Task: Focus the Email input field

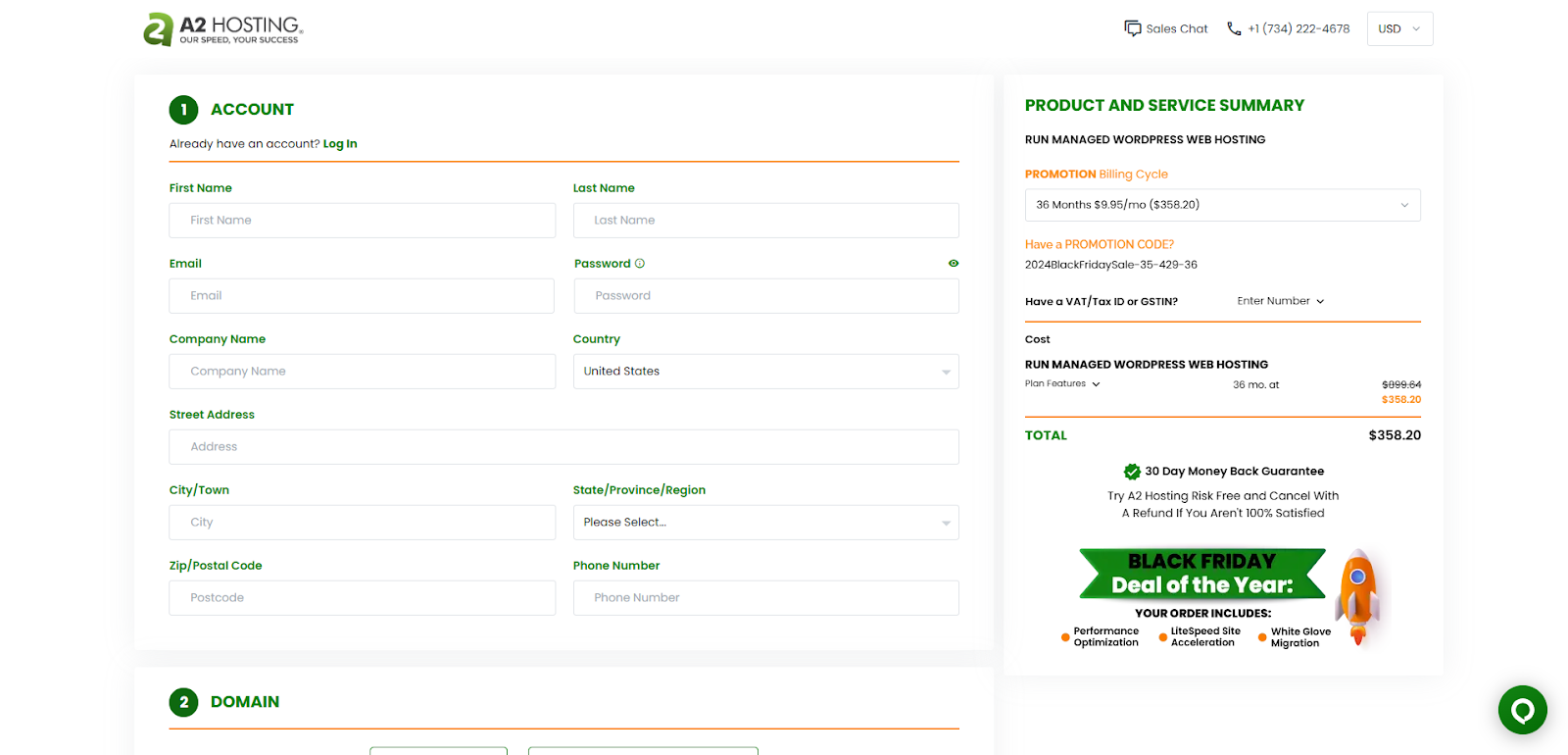Action: point(362,296)
